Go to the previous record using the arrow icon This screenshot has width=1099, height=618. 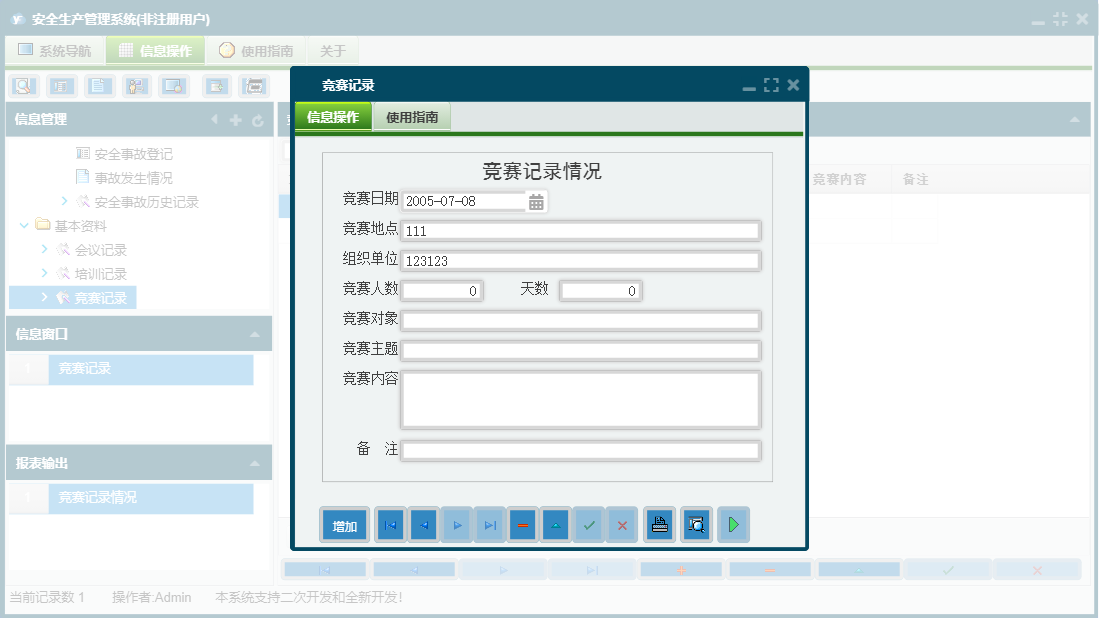tap(423, 524)
